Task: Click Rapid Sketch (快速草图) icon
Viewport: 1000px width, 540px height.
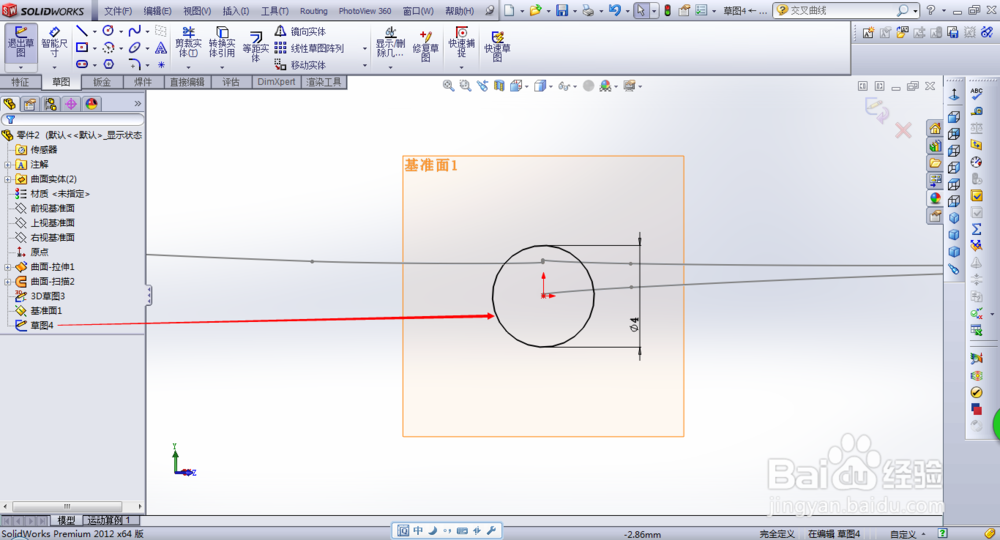Action: tap(497, 46)
